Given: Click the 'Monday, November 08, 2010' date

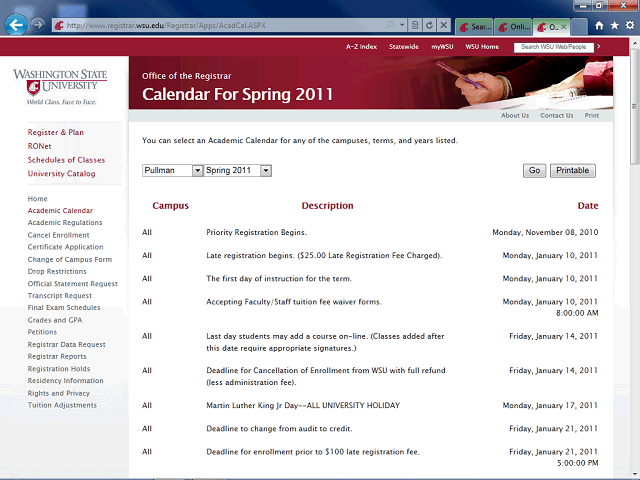Looking at the screenshot, I should tap(545, 232).
